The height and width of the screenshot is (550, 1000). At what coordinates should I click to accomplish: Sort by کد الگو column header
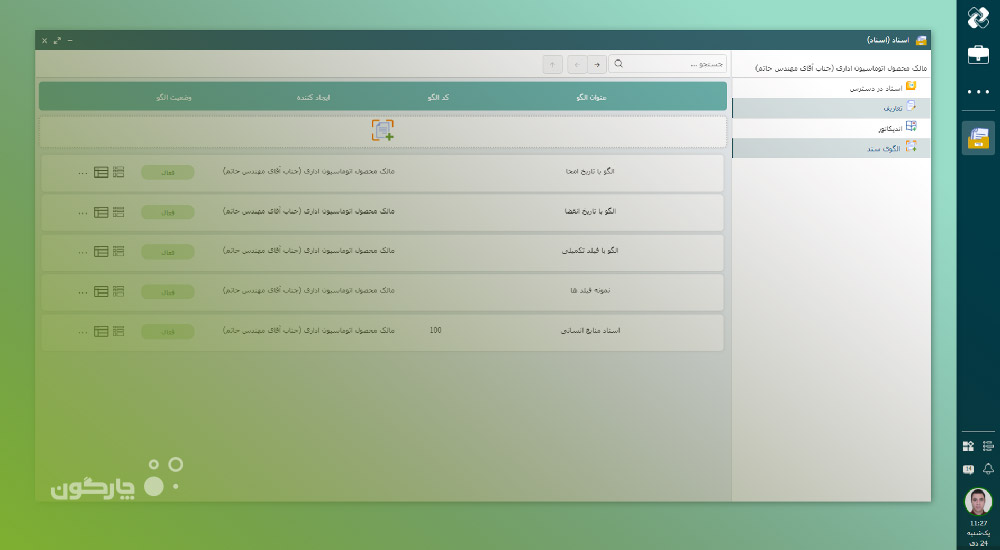pos(438,97)
